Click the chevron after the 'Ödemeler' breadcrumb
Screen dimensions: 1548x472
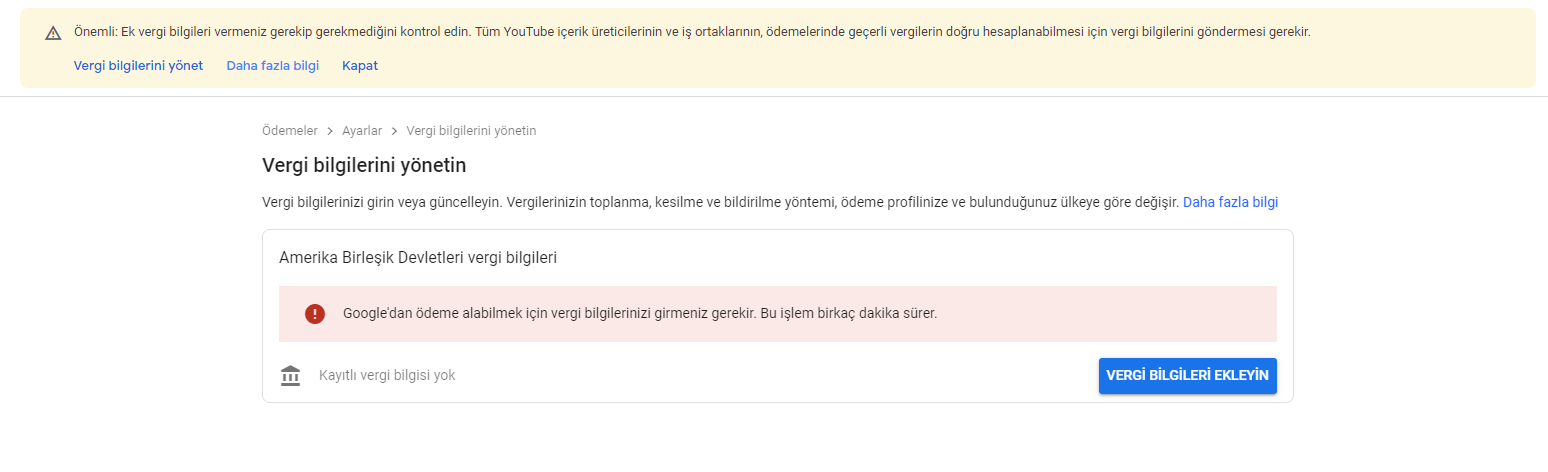click(330, 131)
